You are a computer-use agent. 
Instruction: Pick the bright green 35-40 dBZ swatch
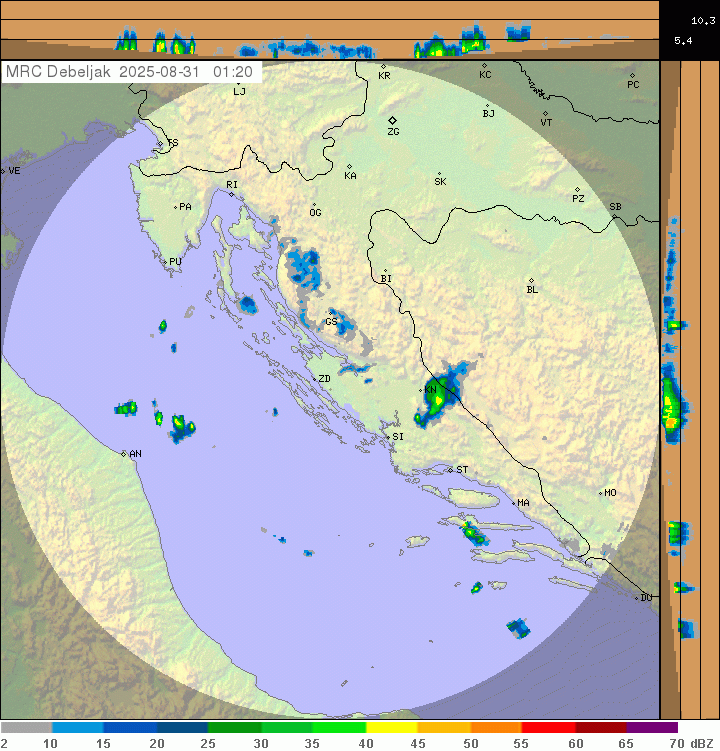pyautogui.click(x=340, y=728)
